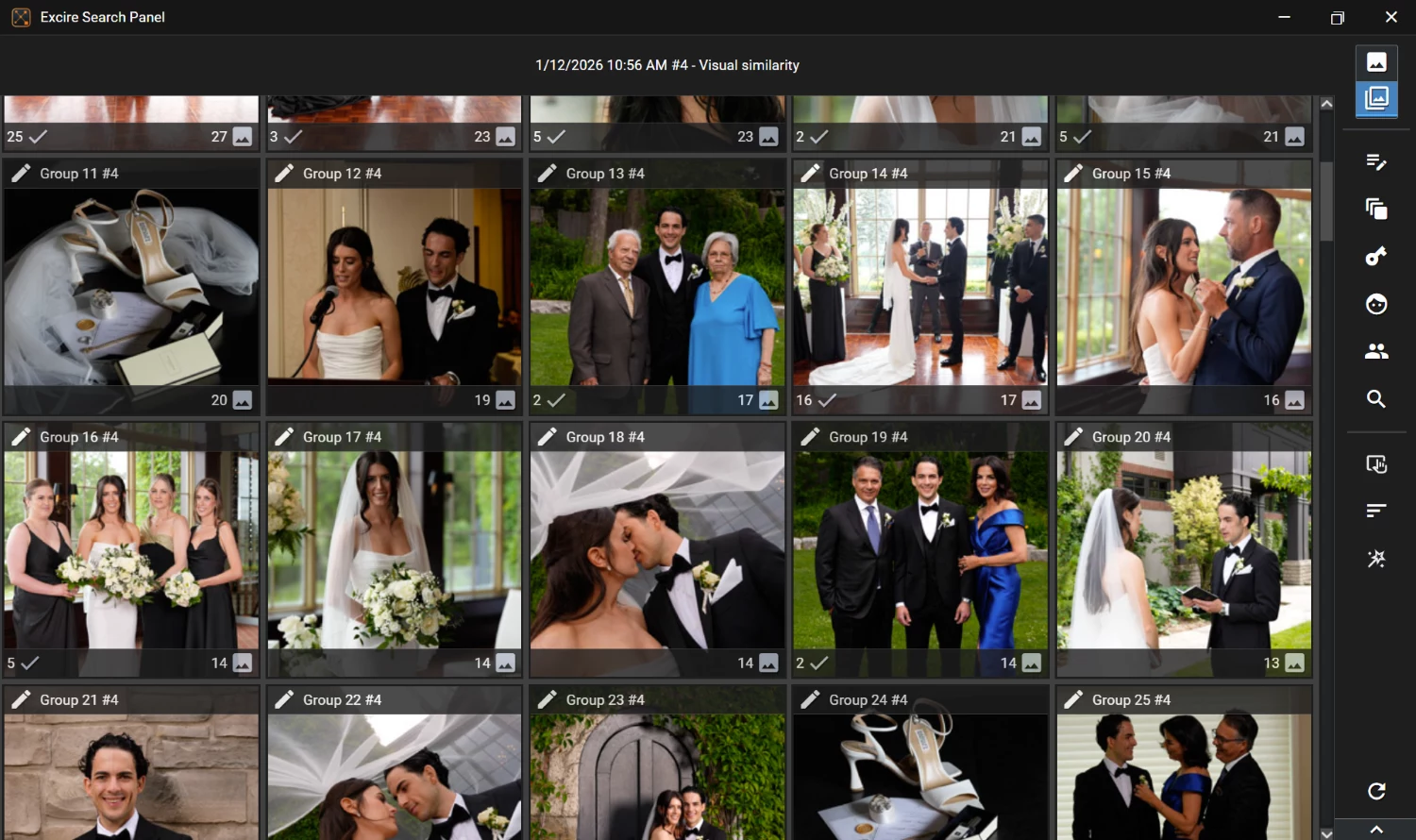Click the 14 image-count icon in Group 18

(769, 664)
